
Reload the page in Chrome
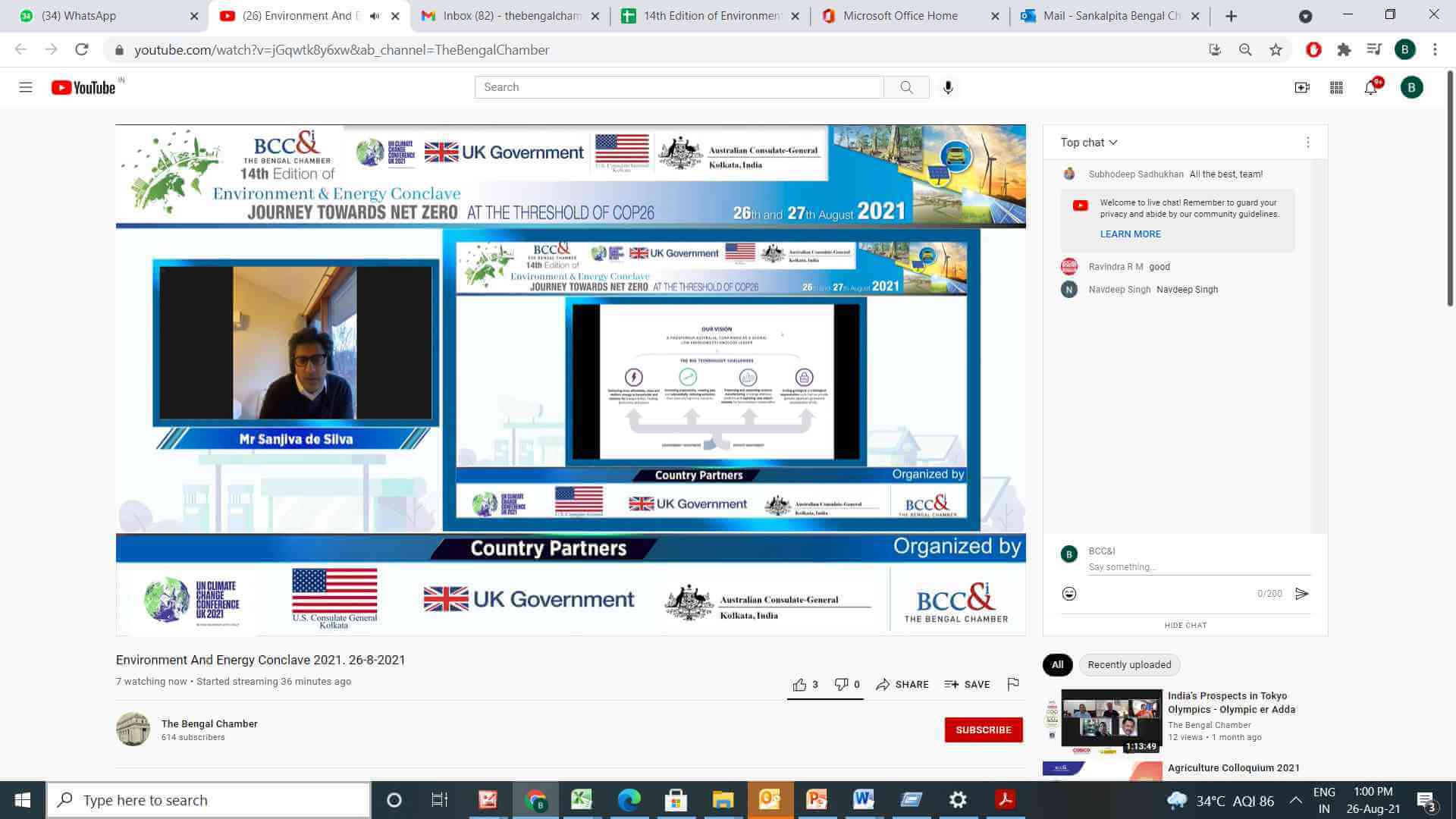click(x=82, y=50)
